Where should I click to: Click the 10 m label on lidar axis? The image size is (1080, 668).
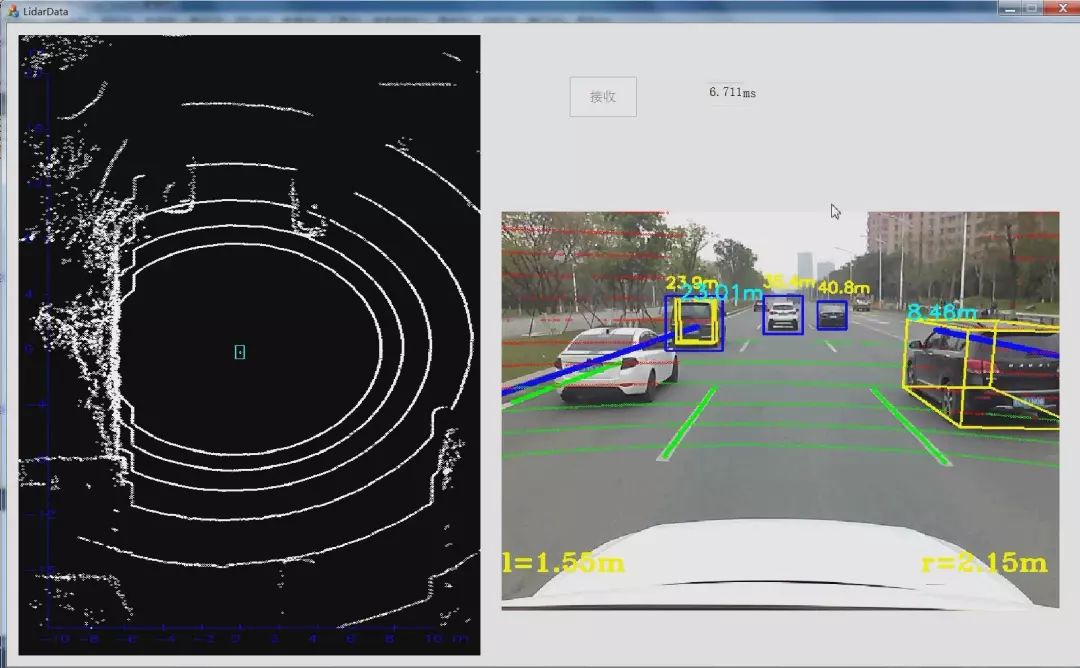click(436, 637)
